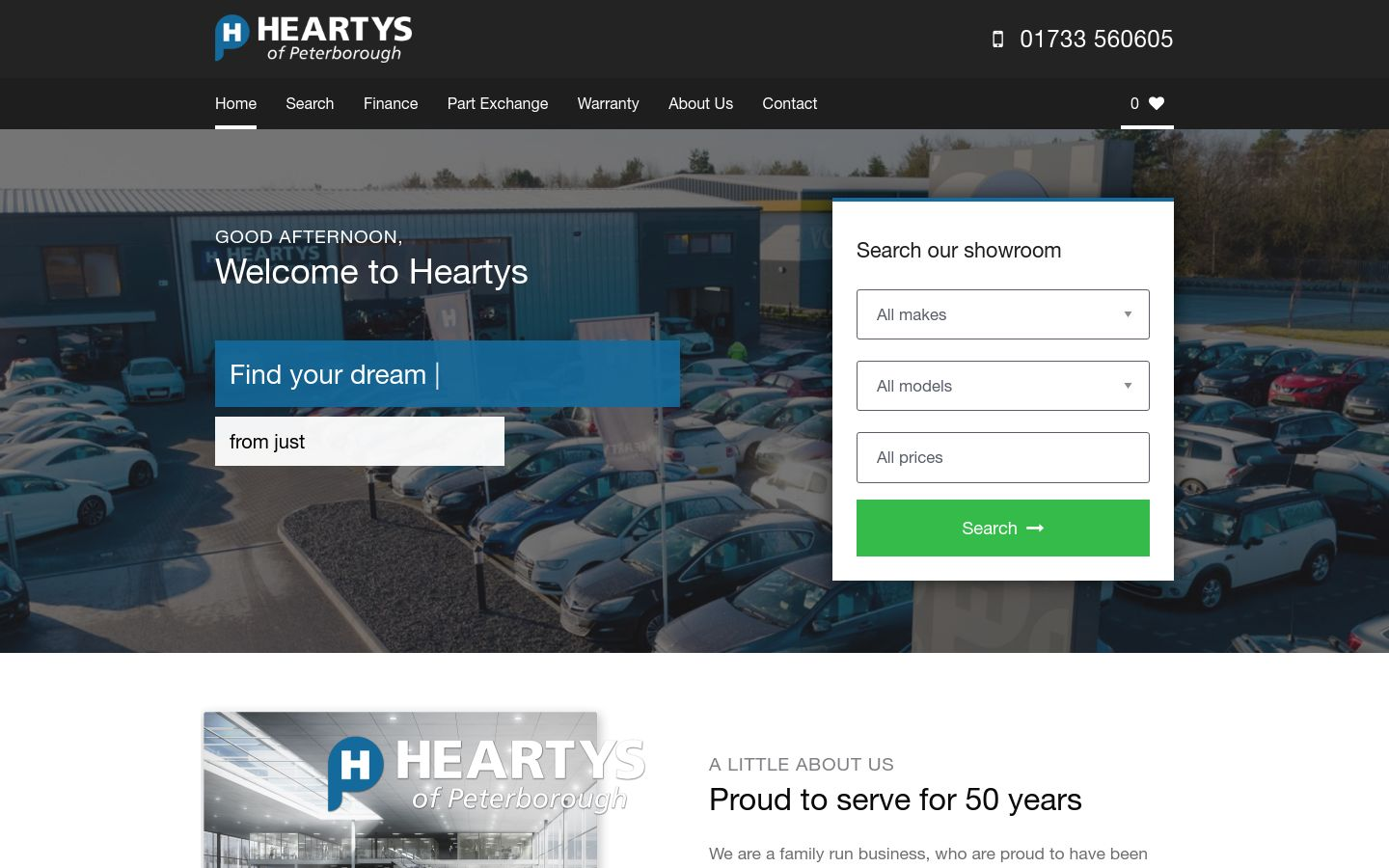Click the 'Proud to serve for 50 years' heading
Screen dimensions: 1389x868
tap(895, 800)
